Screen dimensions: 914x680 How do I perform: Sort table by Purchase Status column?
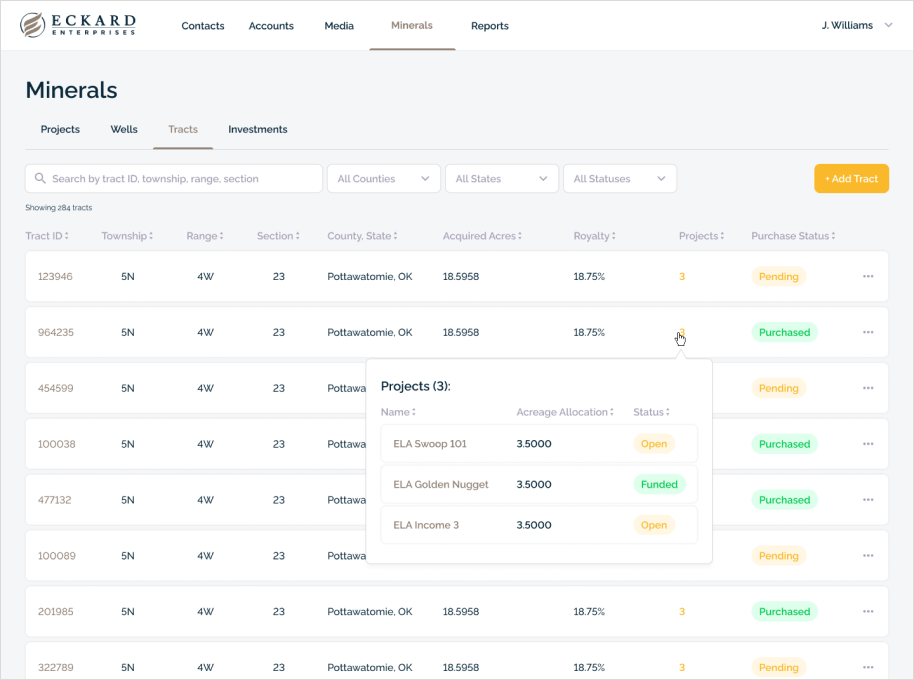click(x=793, y=236)
